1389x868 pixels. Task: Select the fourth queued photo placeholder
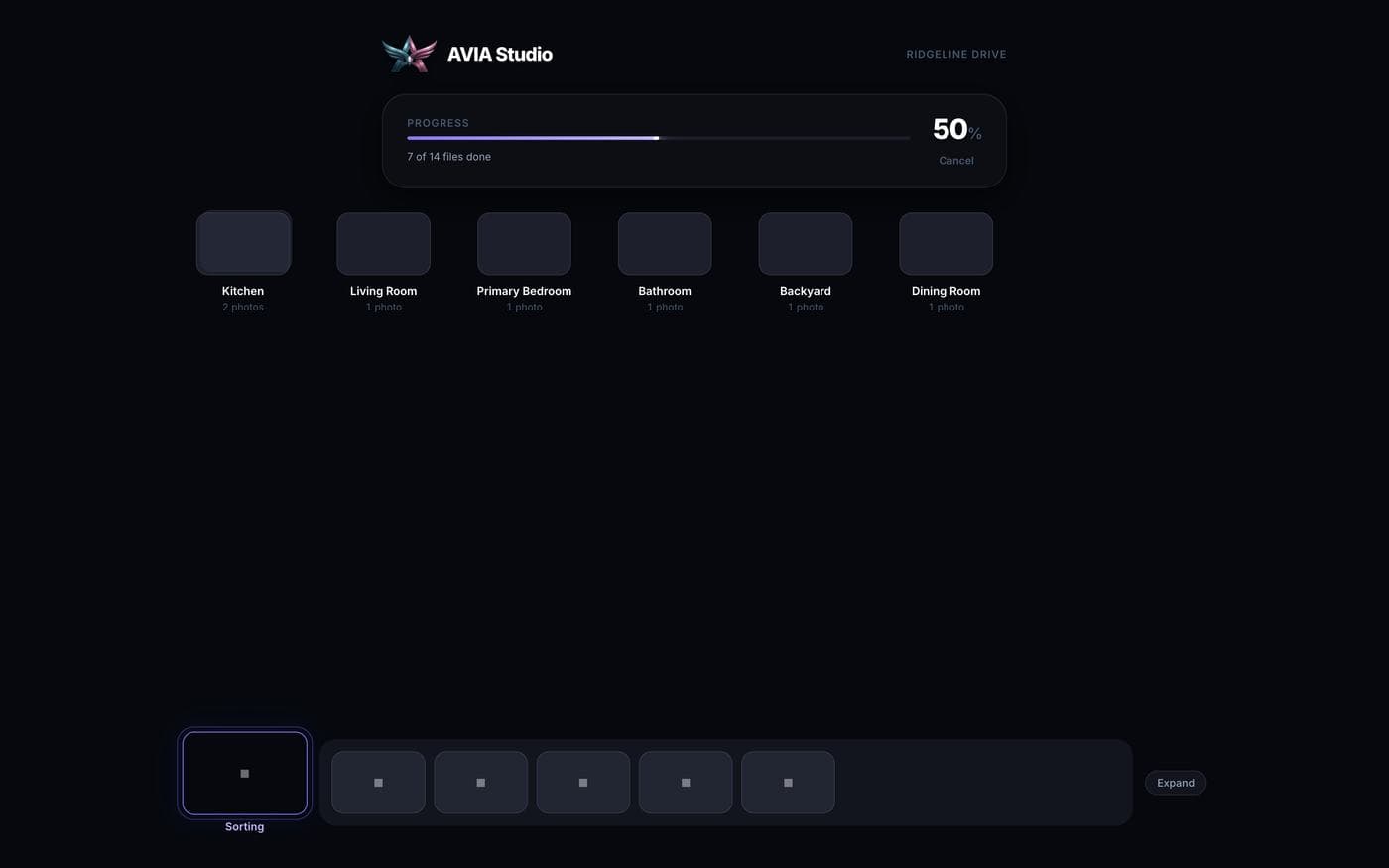[x=686, y=783]
